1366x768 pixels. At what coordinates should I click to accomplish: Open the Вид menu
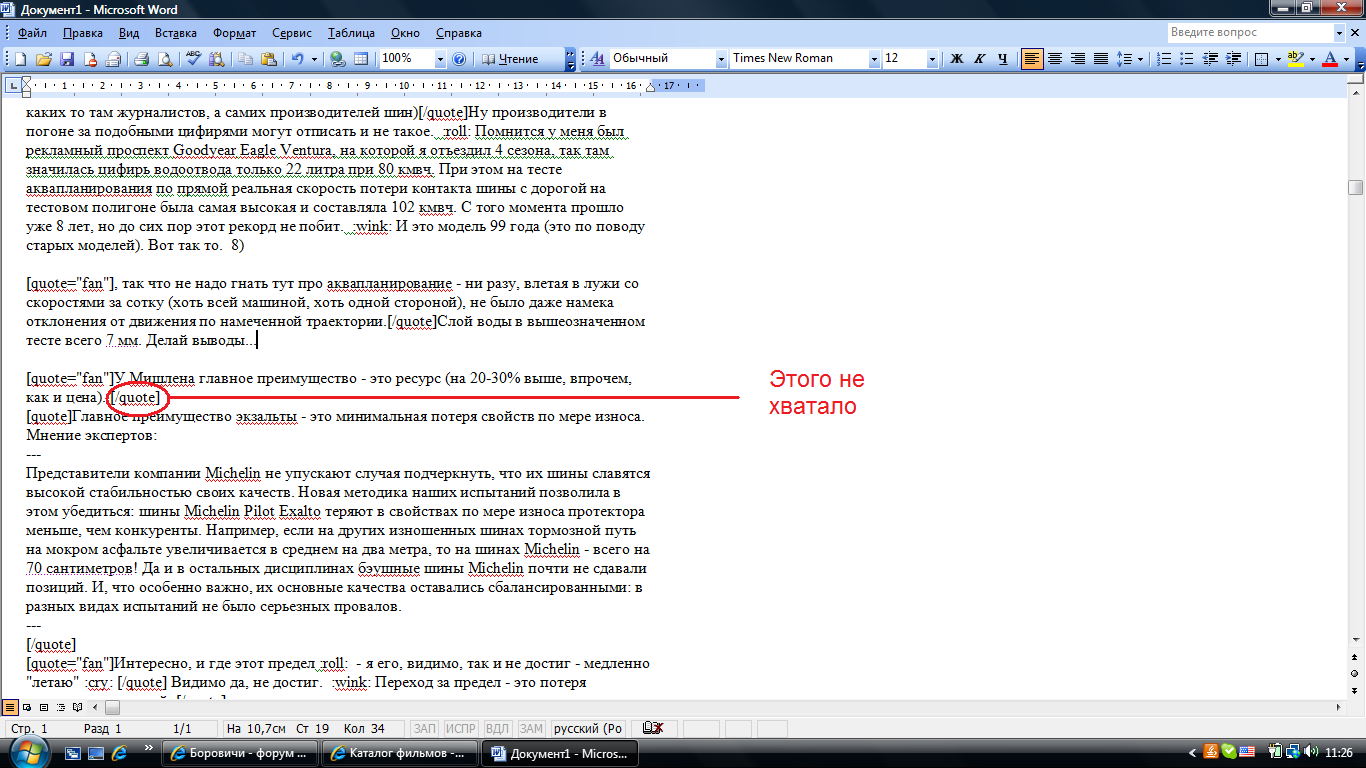130,33
